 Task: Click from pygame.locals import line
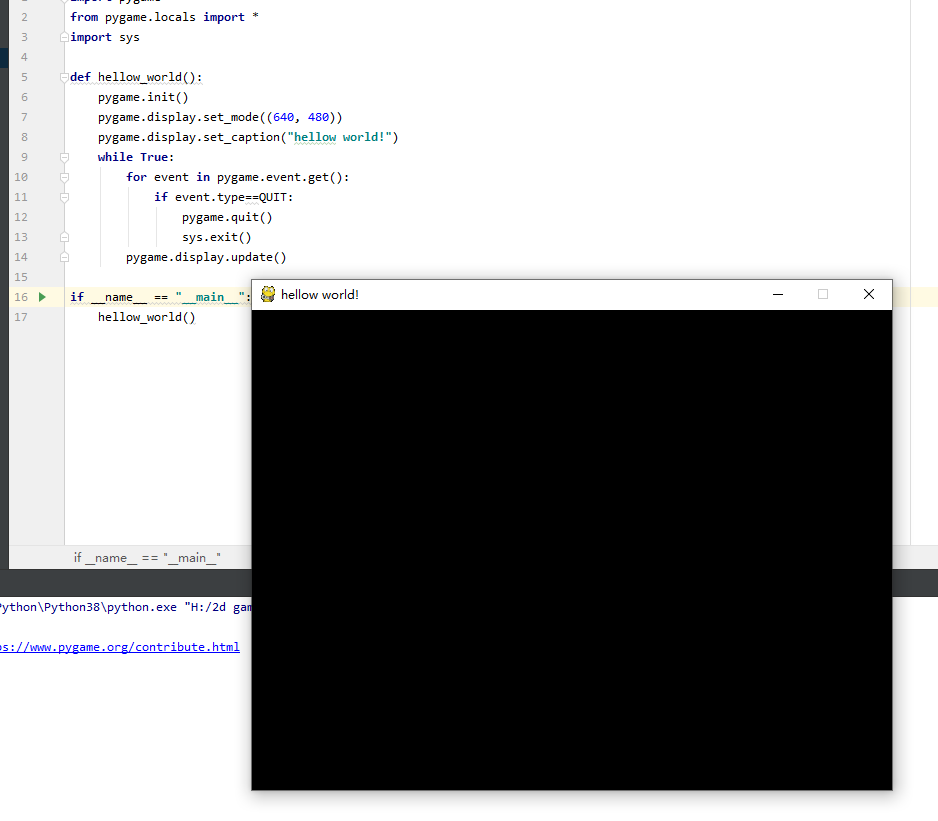(165, 17)
